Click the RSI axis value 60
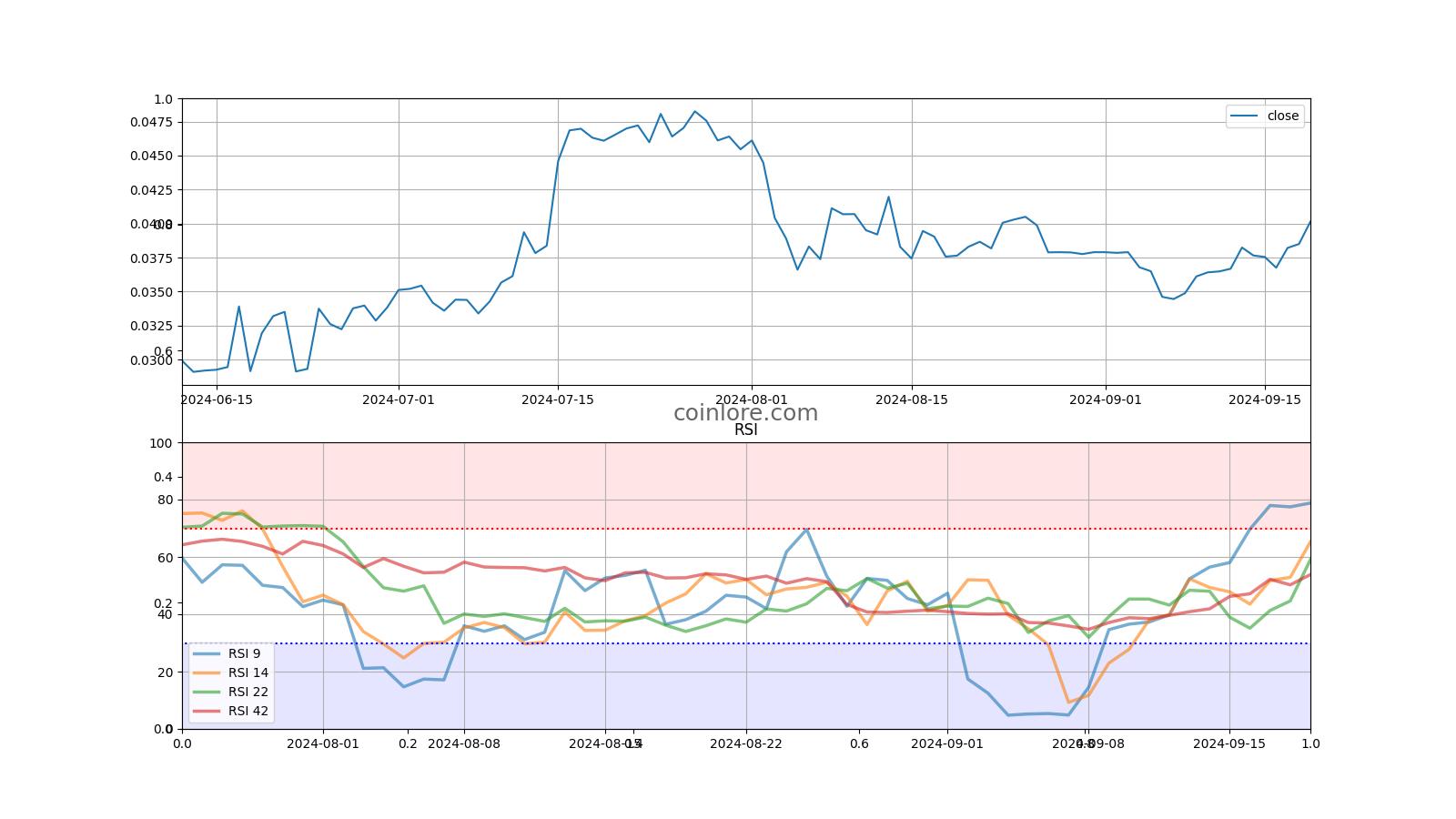 tap(165, 558)
